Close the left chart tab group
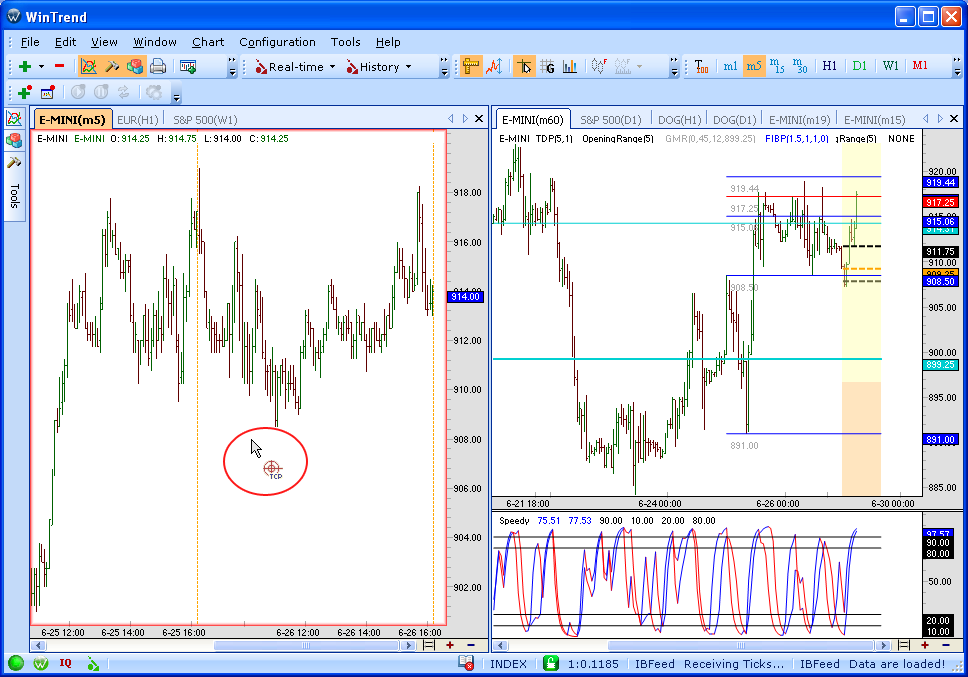Screen dimensions: 968x677 click(478, 118)
